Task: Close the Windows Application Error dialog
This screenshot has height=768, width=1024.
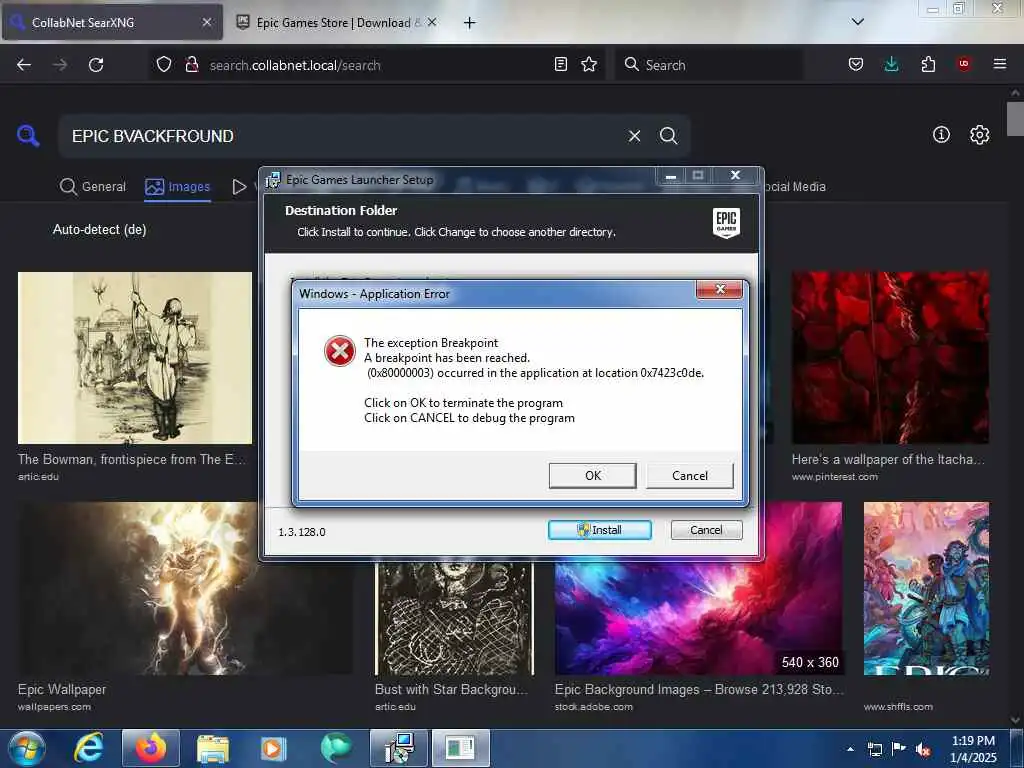Action: click(x=720, y=289)
